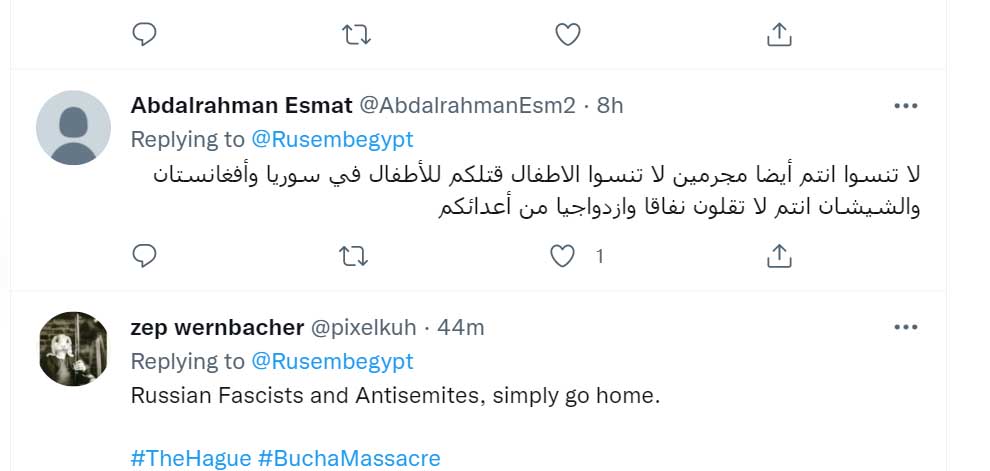Open the #TheHague hashtag
990x471 pixels.
pos(190,459)
